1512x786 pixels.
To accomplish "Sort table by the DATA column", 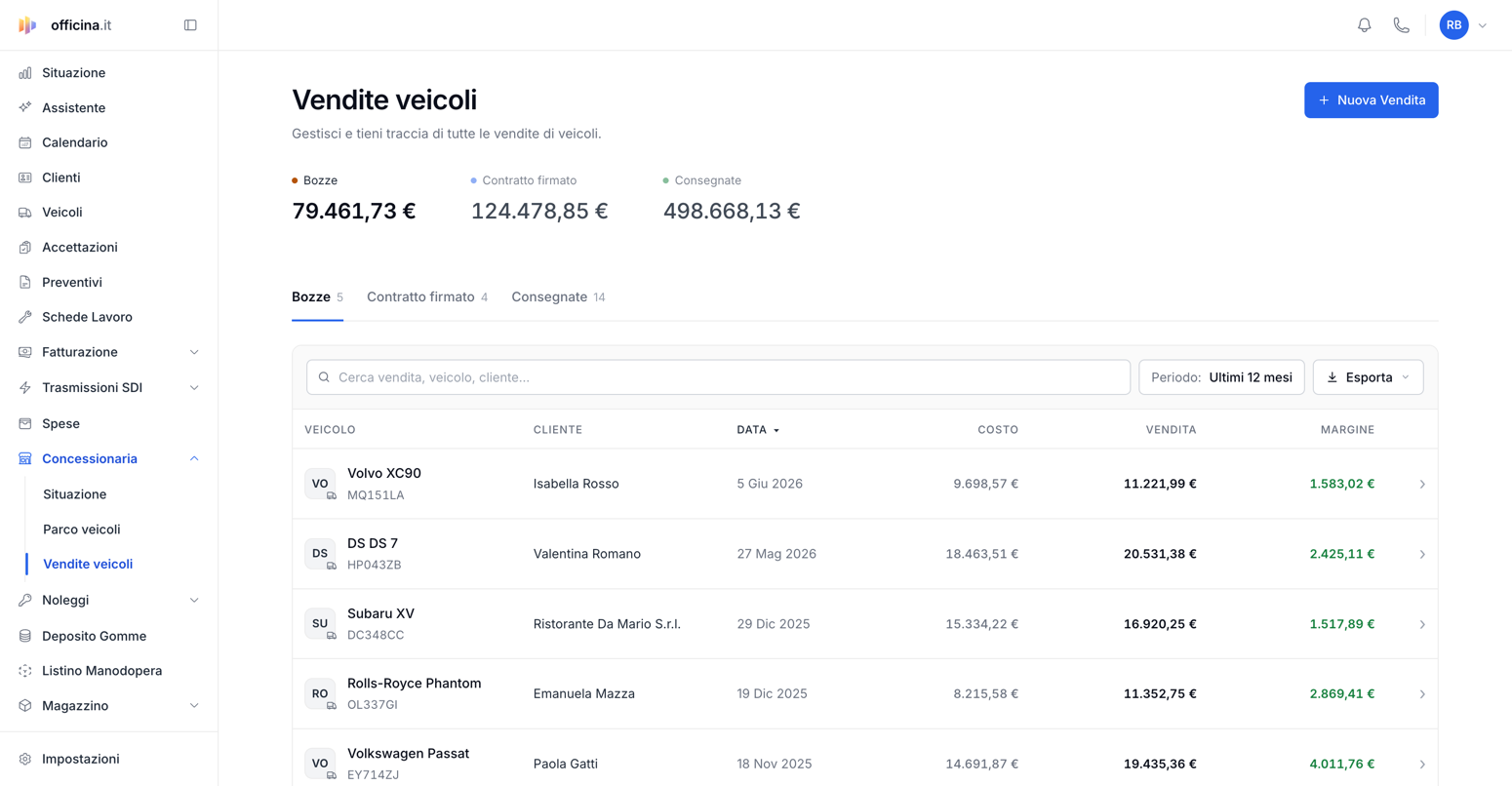I will point(758,430).
